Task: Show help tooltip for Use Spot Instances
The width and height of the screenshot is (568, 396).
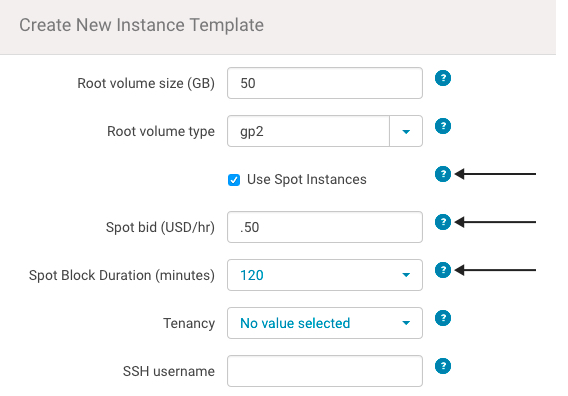Action: coord(443,174)
